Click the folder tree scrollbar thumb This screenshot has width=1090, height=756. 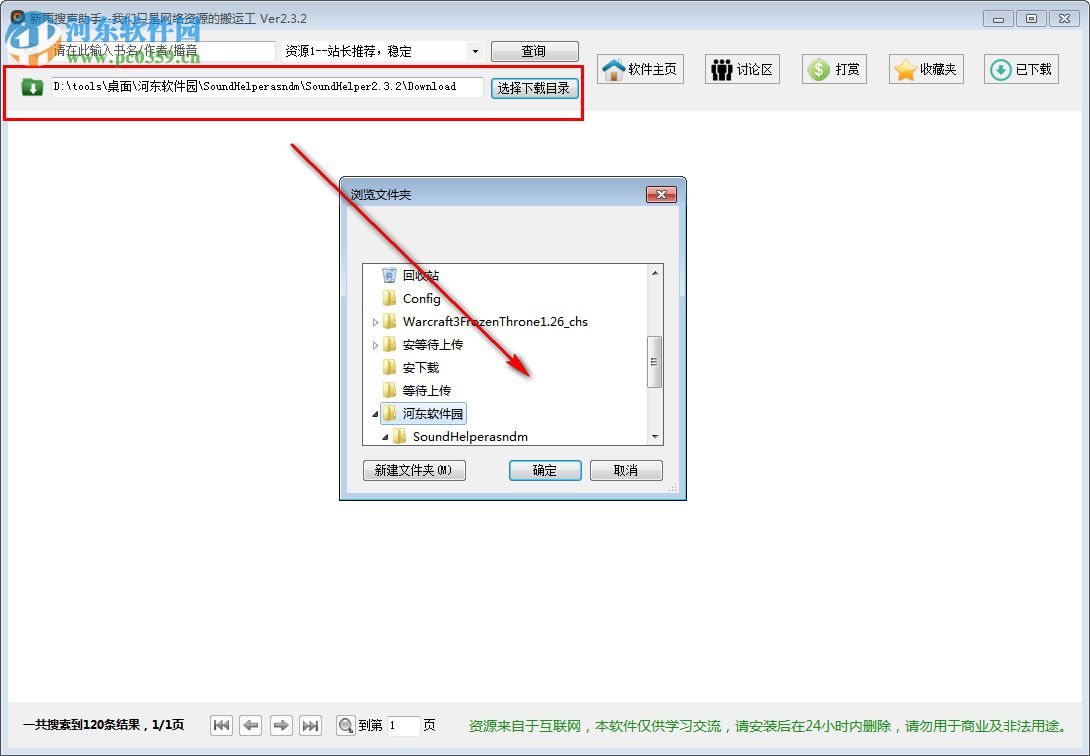tap(654, 362)
